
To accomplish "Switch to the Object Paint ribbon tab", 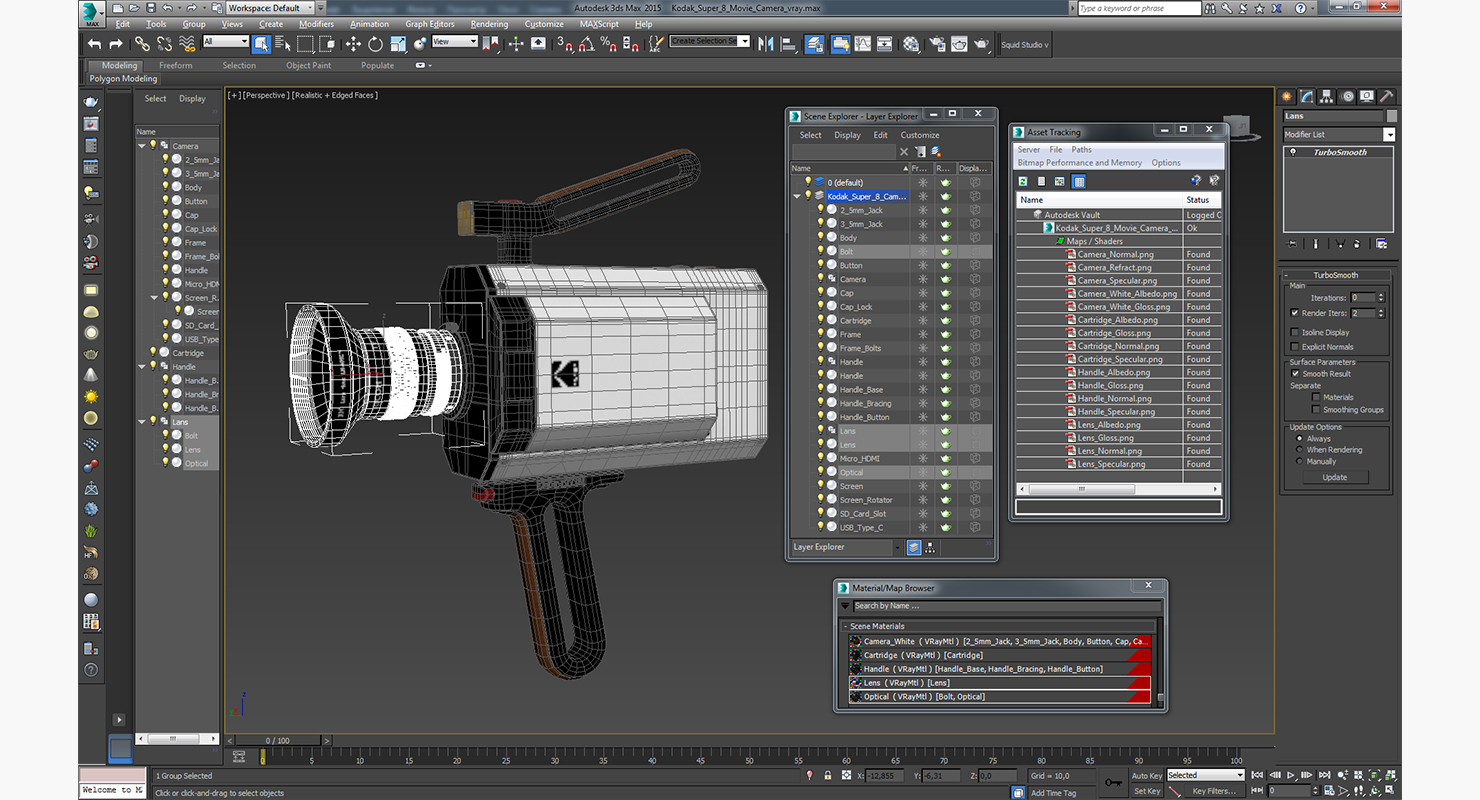I will [308, 65].
